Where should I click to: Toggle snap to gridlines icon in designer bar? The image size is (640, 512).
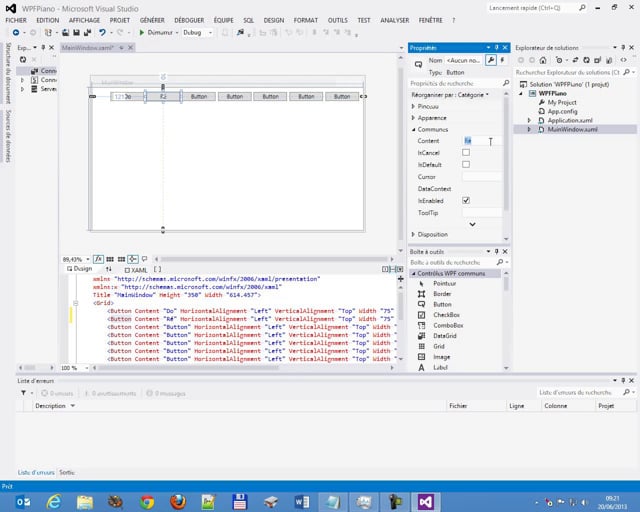tap(122, 259)
